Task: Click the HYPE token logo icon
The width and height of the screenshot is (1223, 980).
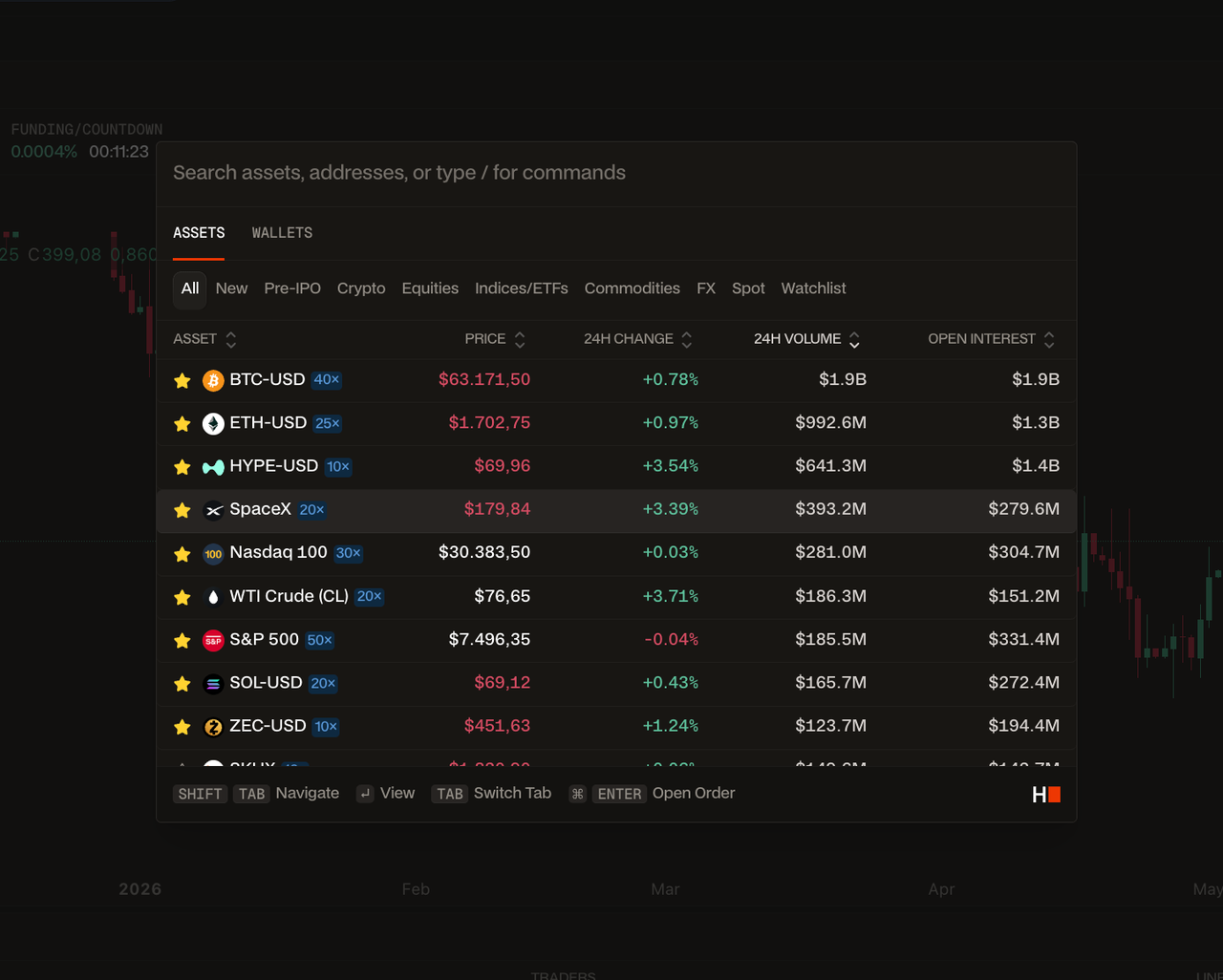Action: [213, 467]
